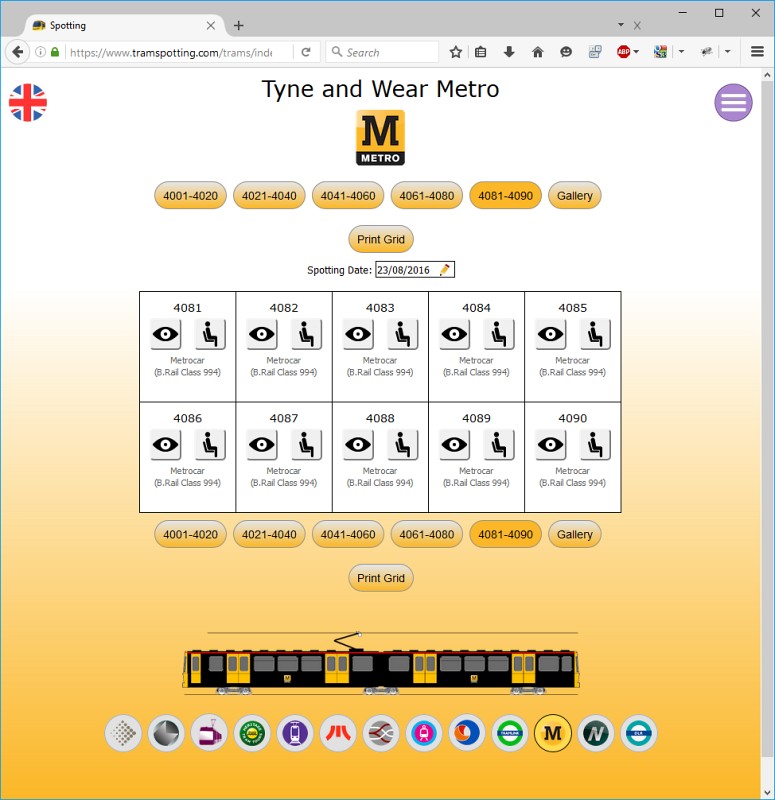The image size is (775, 800).
Task: Click the pencil icon in Spotting Date field
Action: pos(444,269)
